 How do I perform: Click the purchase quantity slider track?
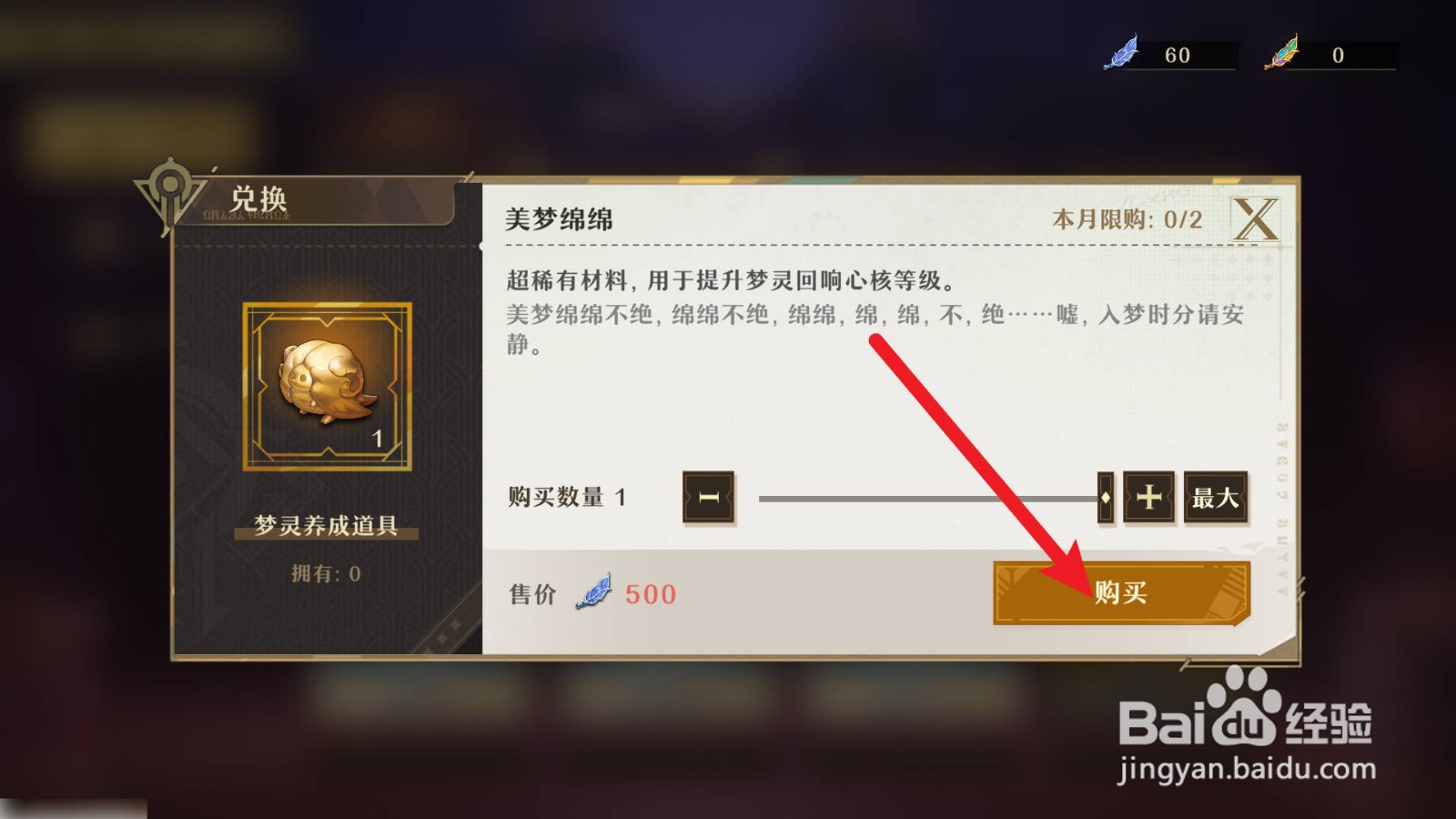click(x=928, y=499)
